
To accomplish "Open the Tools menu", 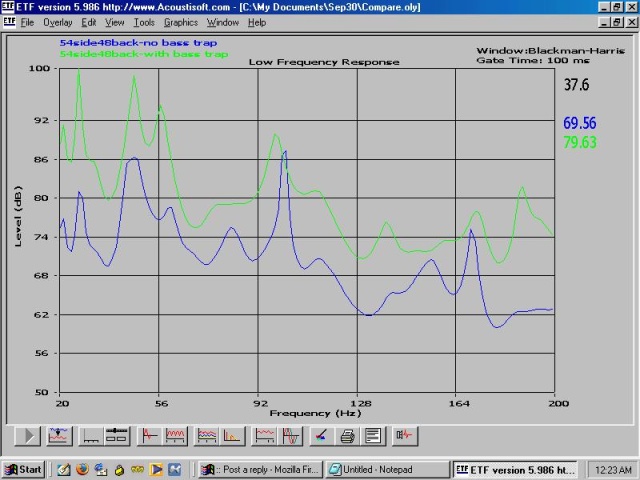I will (x=144, y=22).
